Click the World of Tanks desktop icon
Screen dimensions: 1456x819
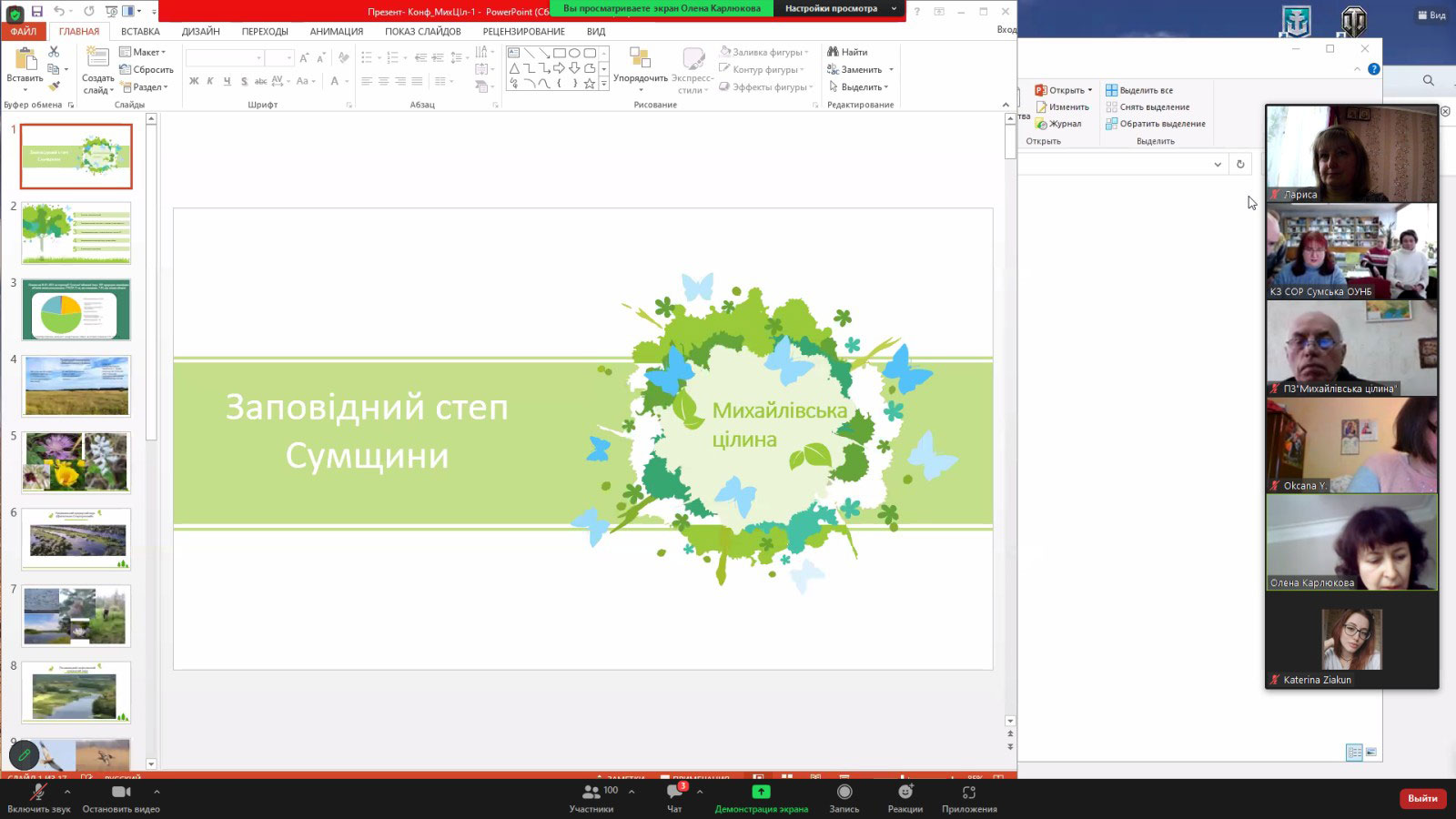pos(1353,20)
